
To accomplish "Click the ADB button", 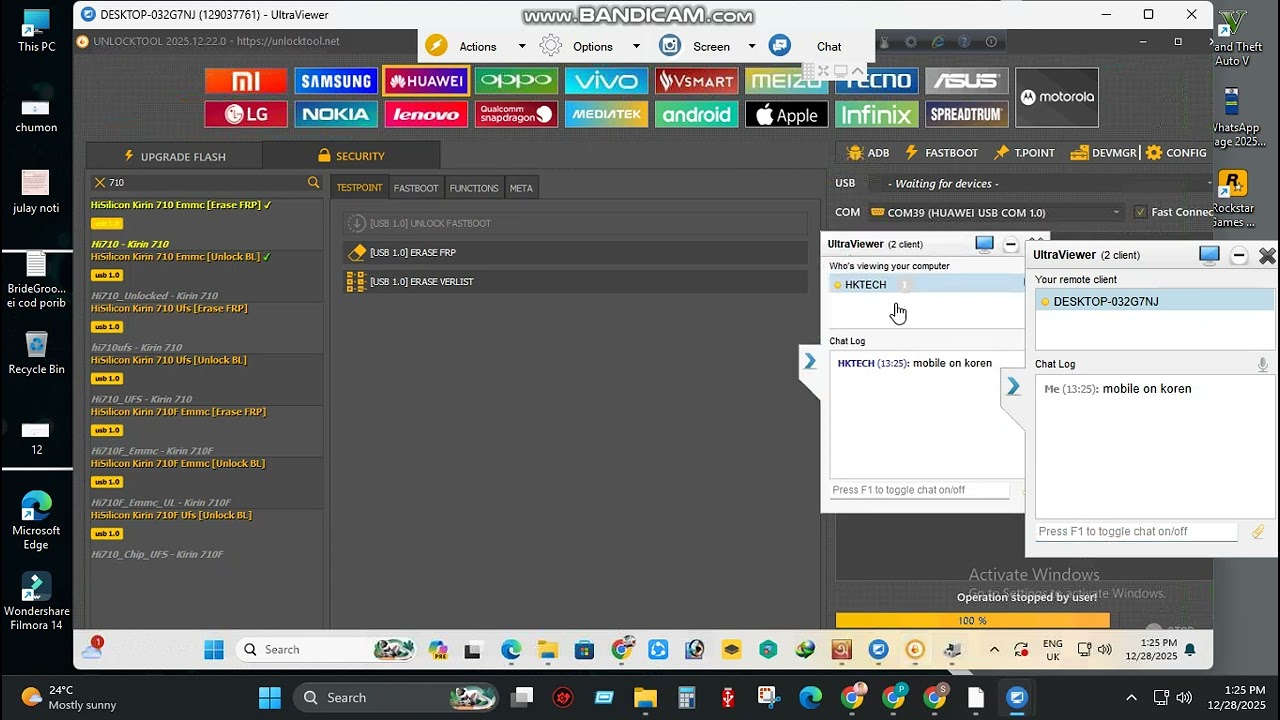I will (x=868, y=153).
